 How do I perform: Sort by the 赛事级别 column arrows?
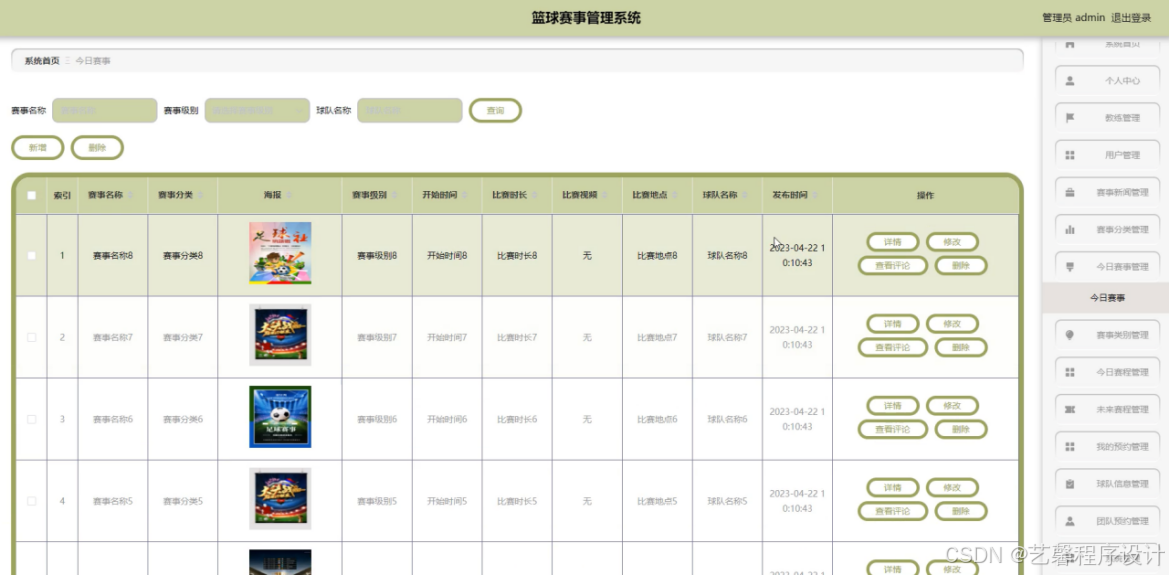point(394,195)
